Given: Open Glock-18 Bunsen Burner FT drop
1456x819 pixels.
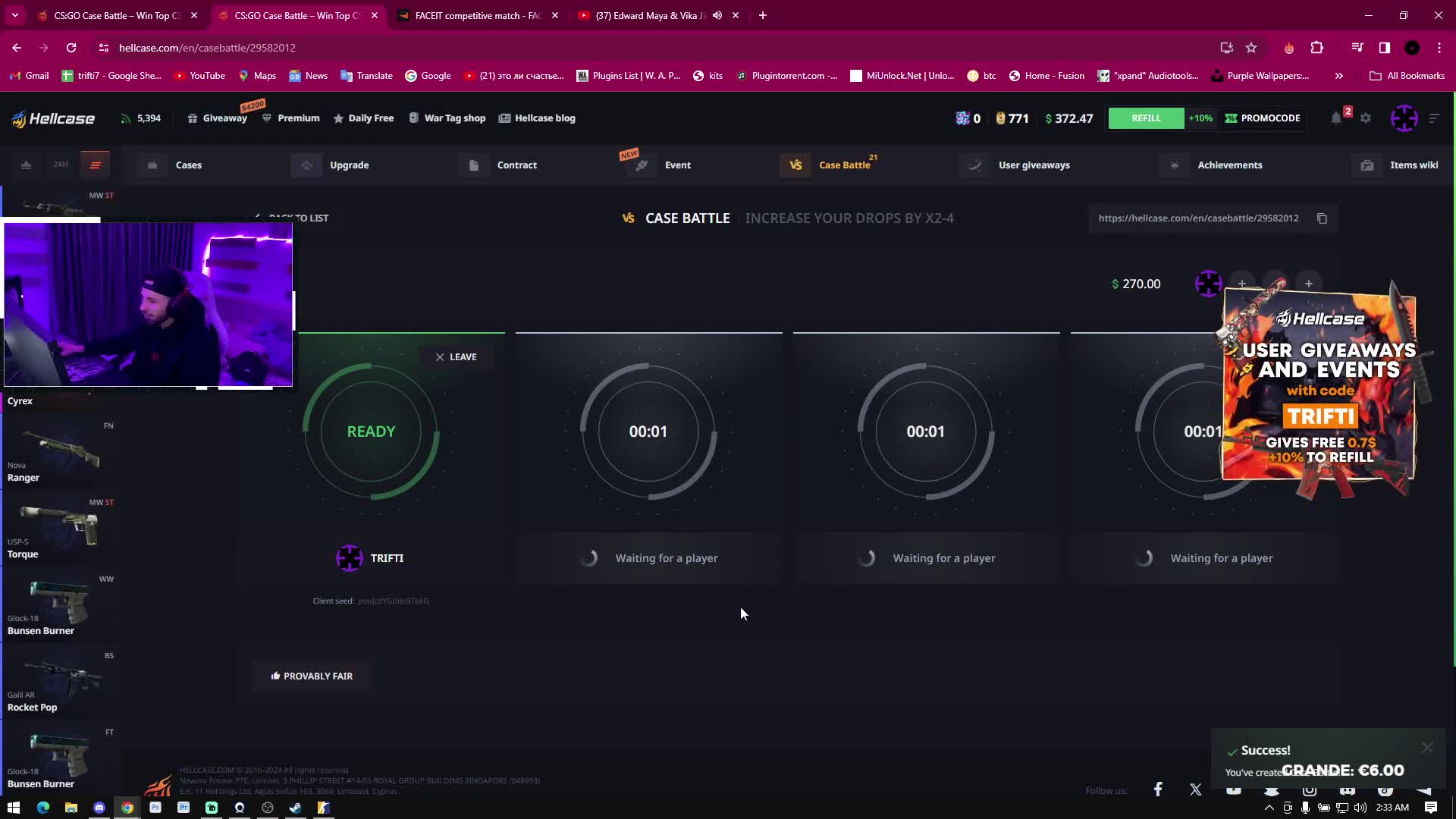Looking at the screenshot, I should coord(59,759).
